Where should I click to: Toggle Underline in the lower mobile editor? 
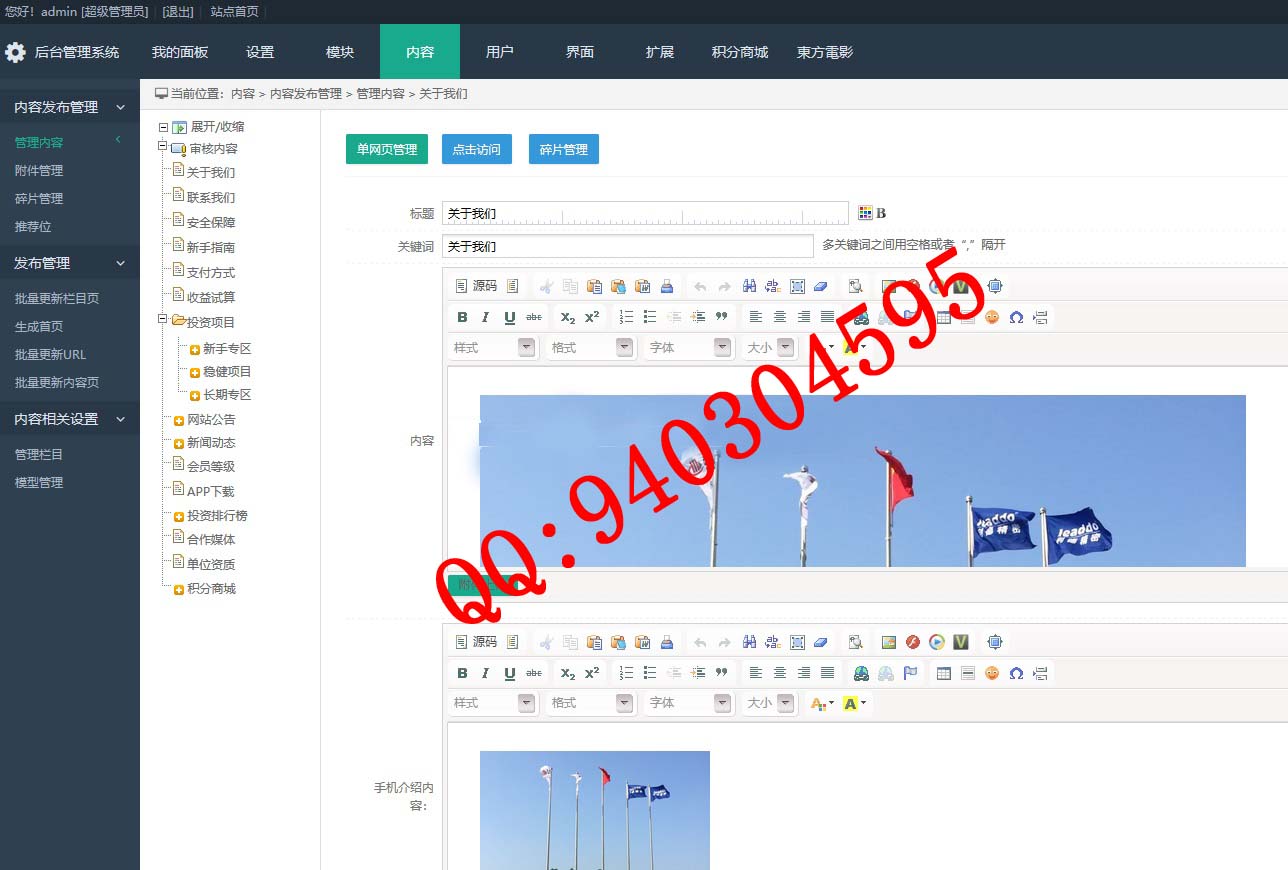point(510,673)
